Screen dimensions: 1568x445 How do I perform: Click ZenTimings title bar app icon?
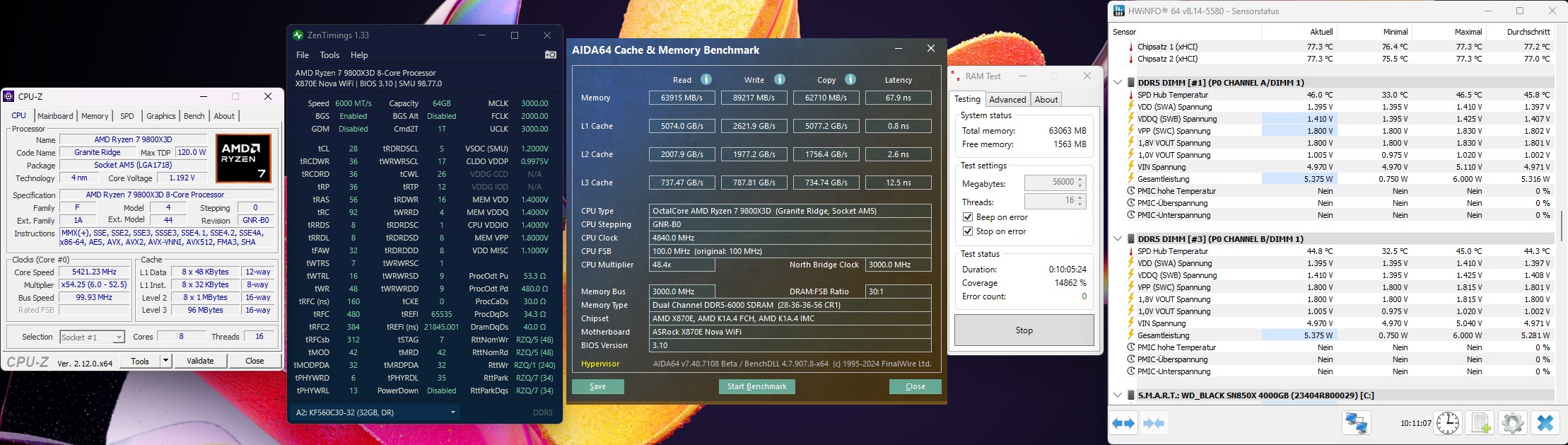click(x=298, y=35)
